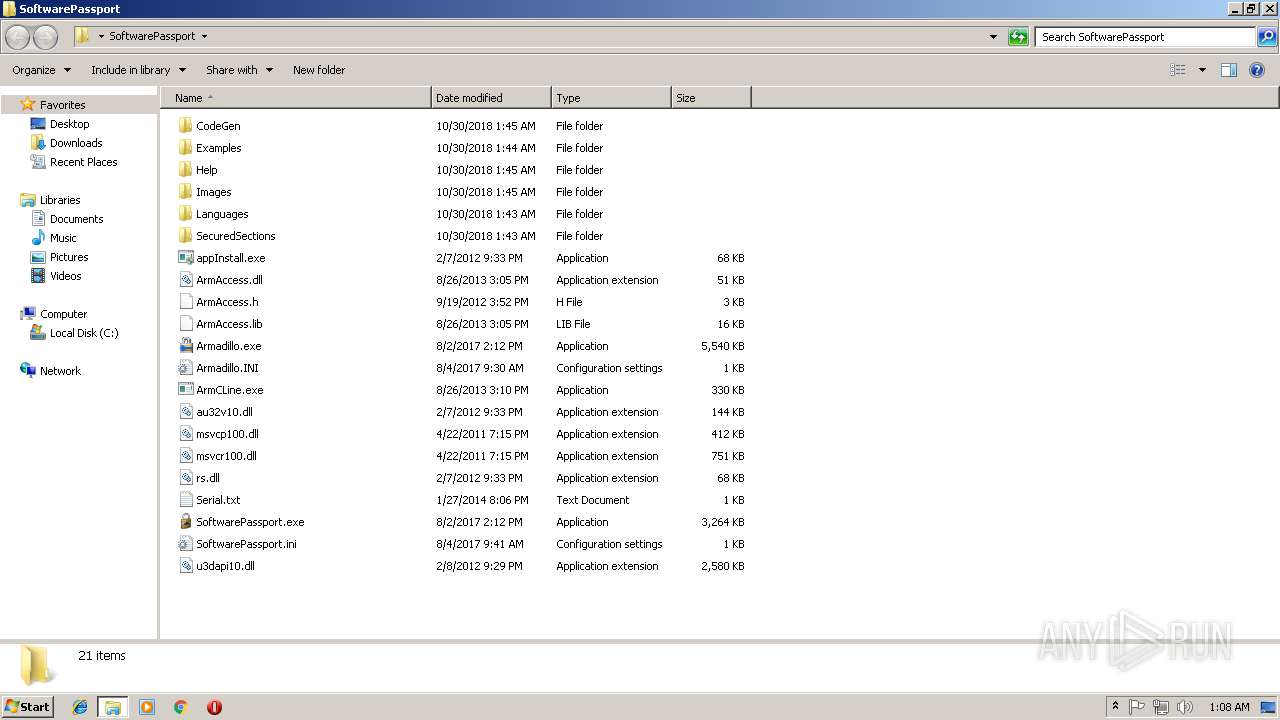The image size is (1280, 720).
Task: Open Desktop in Favorites
Action: 69,124
